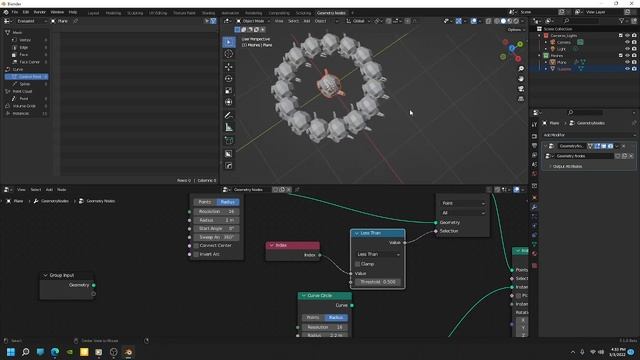Viewport: 640px width, 360px height.
Task: Select solid viewport shading sphere icon
Action: (x=503, y=21)
